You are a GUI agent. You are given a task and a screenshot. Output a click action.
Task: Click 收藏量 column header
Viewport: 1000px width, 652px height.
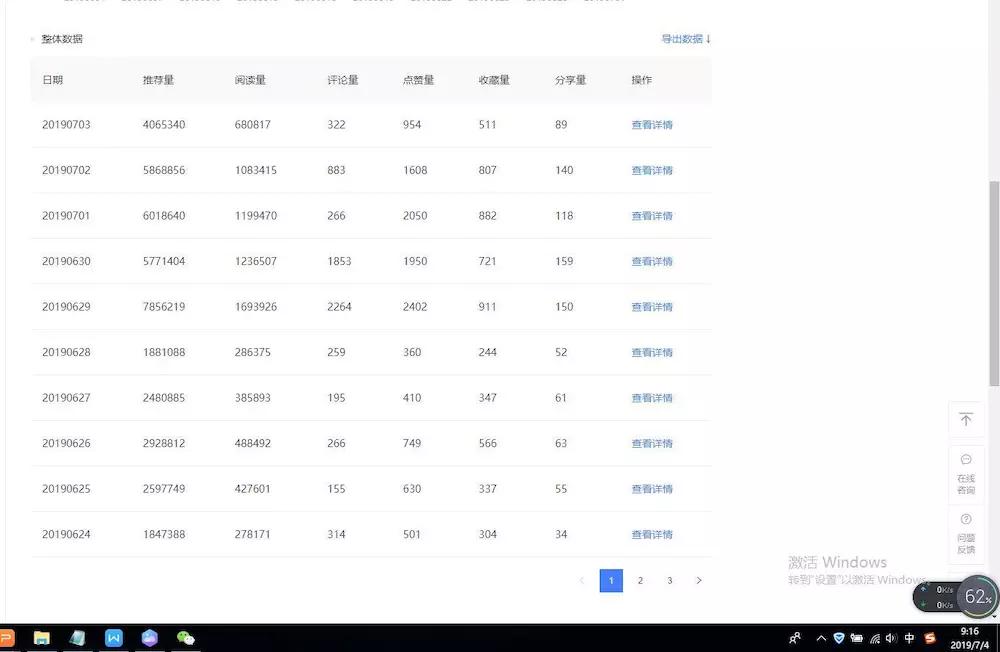[x=494, y=80]
